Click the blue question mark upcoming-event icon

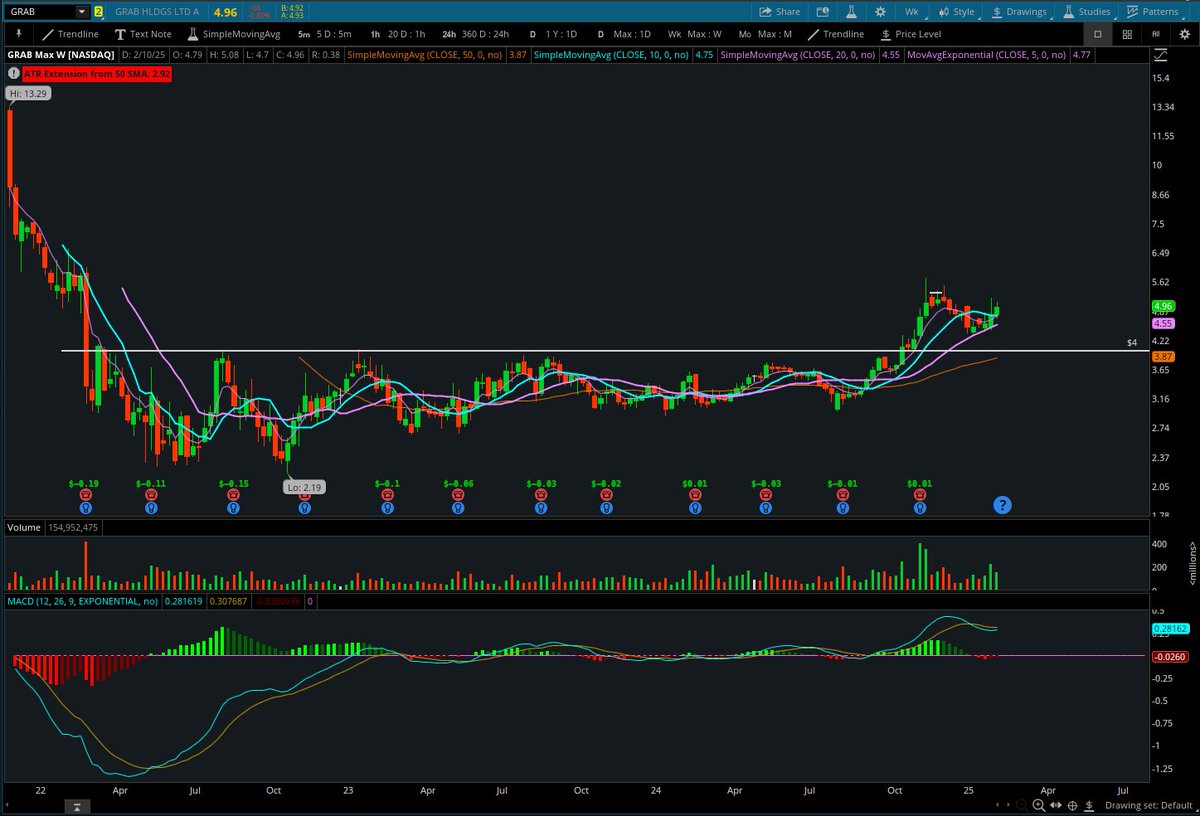point(1000,505)
